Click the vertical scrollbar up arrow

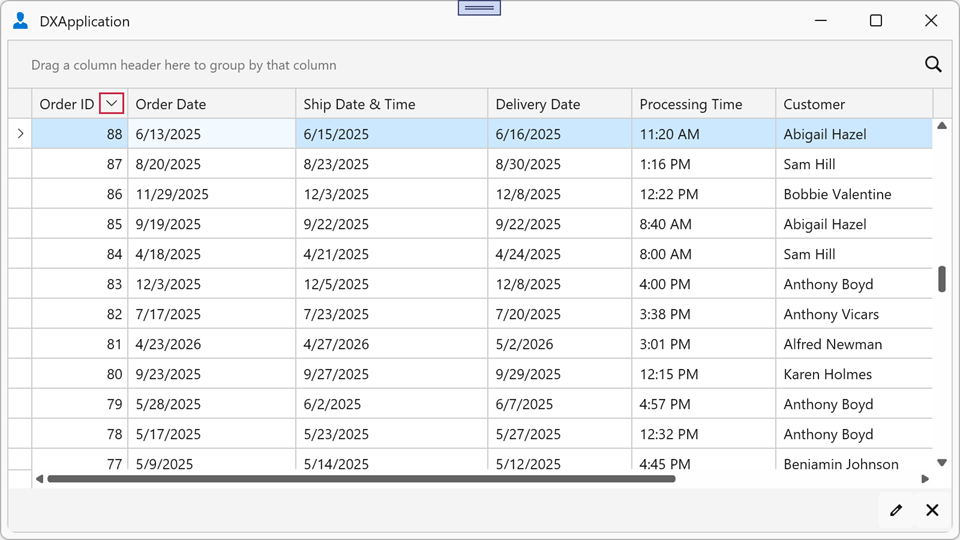point(942,126)
